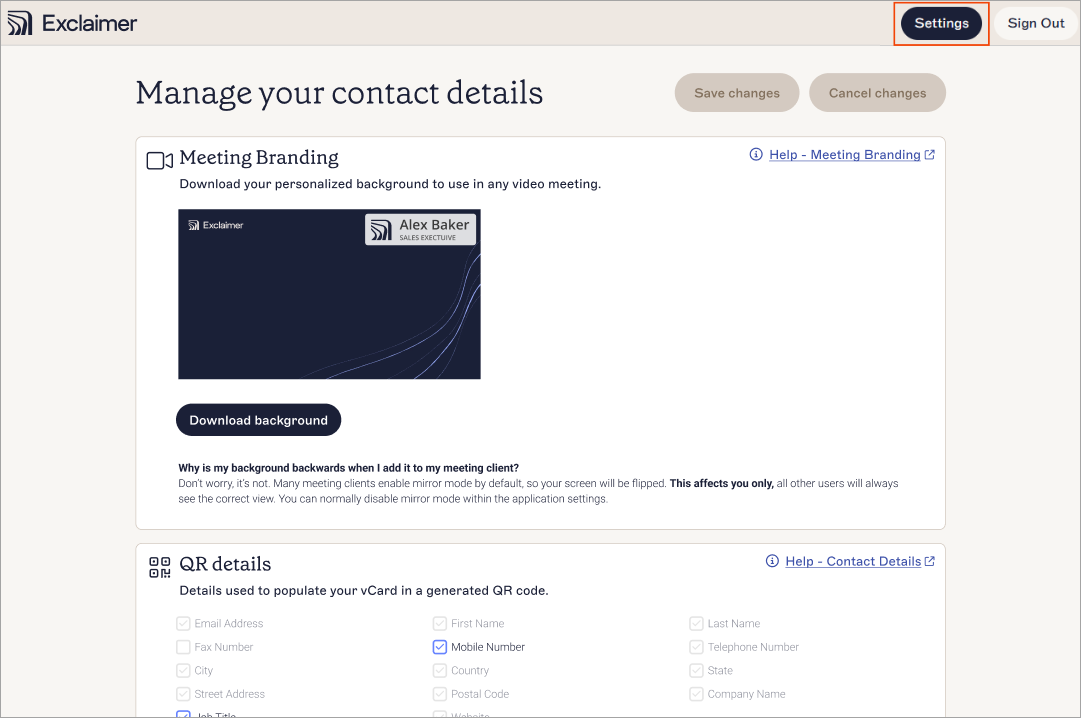Click the external link icon after Help - Meeting Branding
Viewport: 1081px width, 718px height.
tap(930, 154)
